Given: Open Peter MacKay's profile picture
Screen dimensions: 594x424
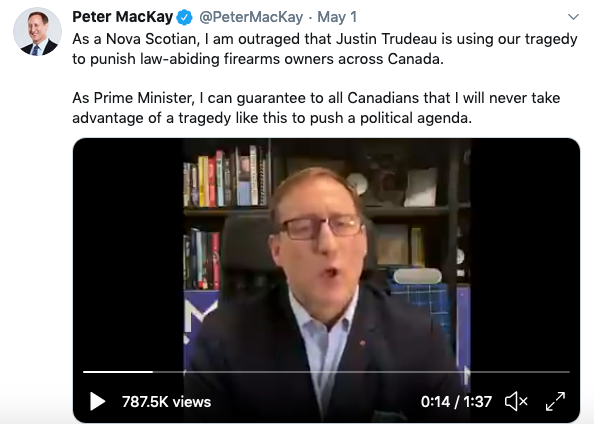Looking at the screenshot, I should [x=37, y=31].
